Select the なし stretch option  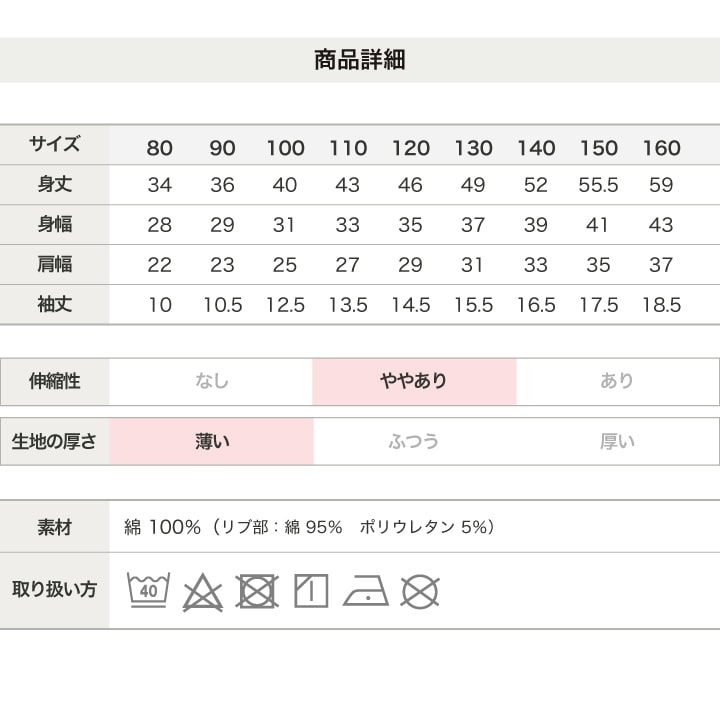point(211,381)
